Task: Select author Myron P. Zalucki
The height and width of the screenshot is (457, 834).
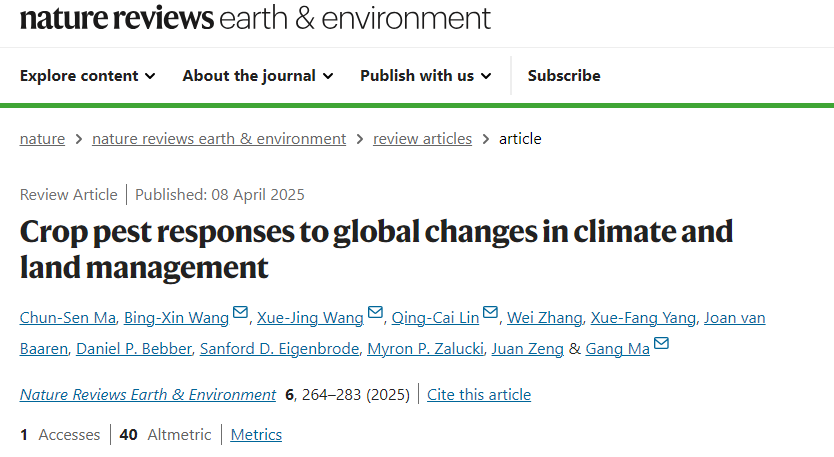Action: (x=428, y=349)
